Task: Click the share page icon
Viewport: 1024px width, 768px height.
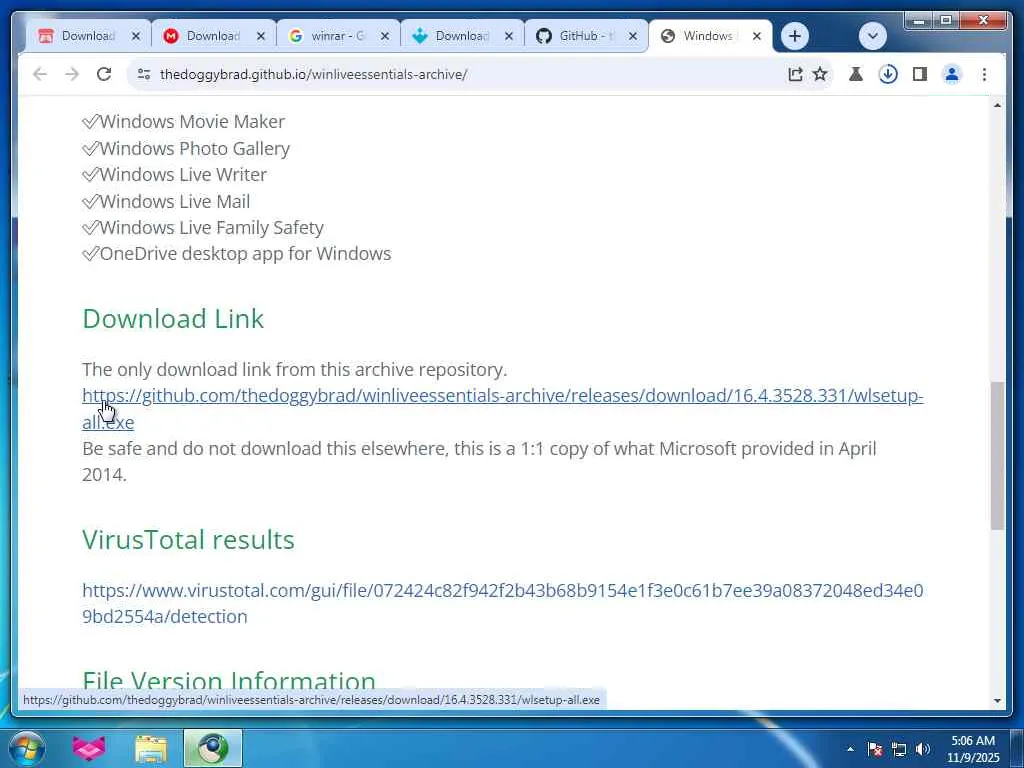Action: pyautogui.click(x=795, y=74)
